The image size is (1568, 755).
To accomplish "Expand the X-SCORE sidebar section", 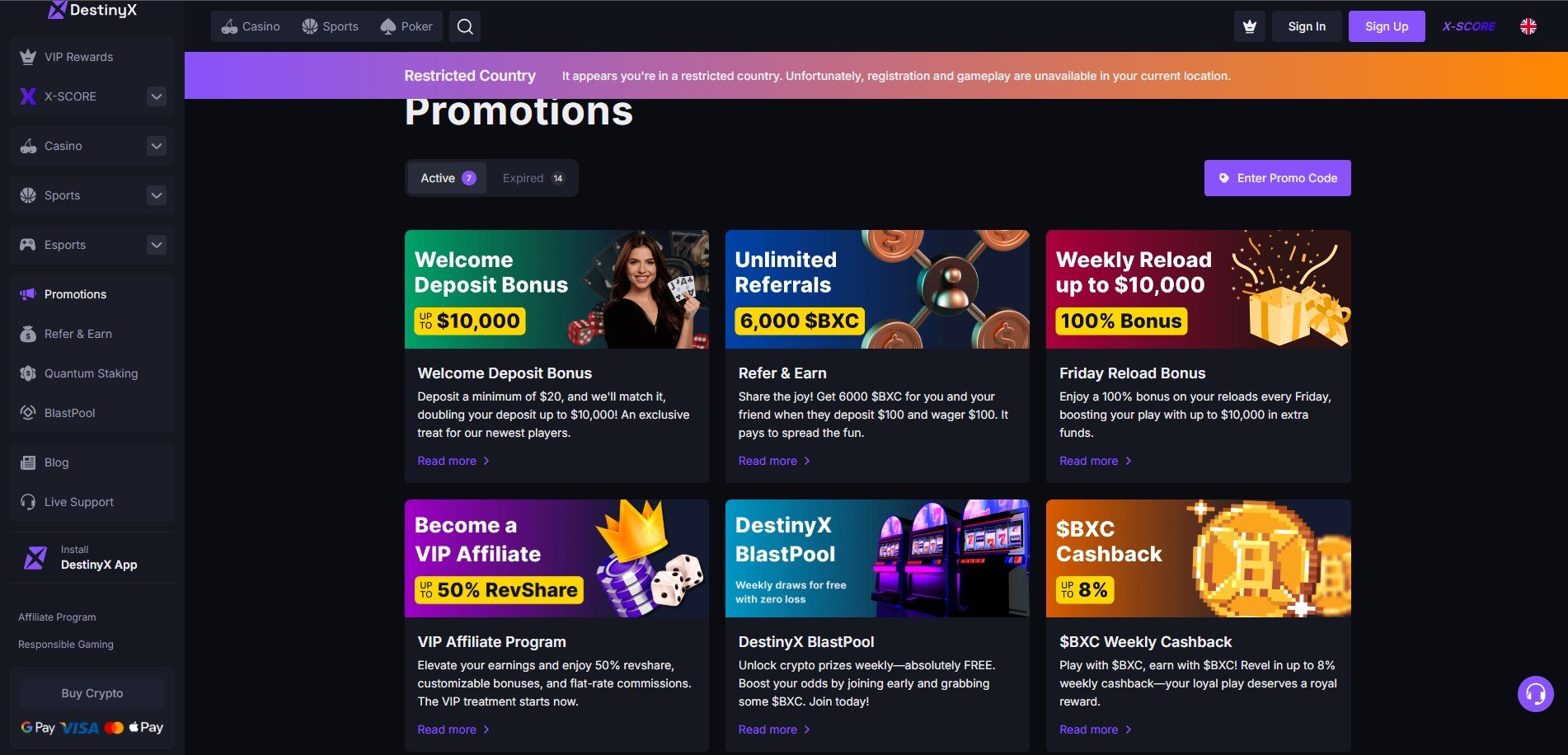I will 157,96.
